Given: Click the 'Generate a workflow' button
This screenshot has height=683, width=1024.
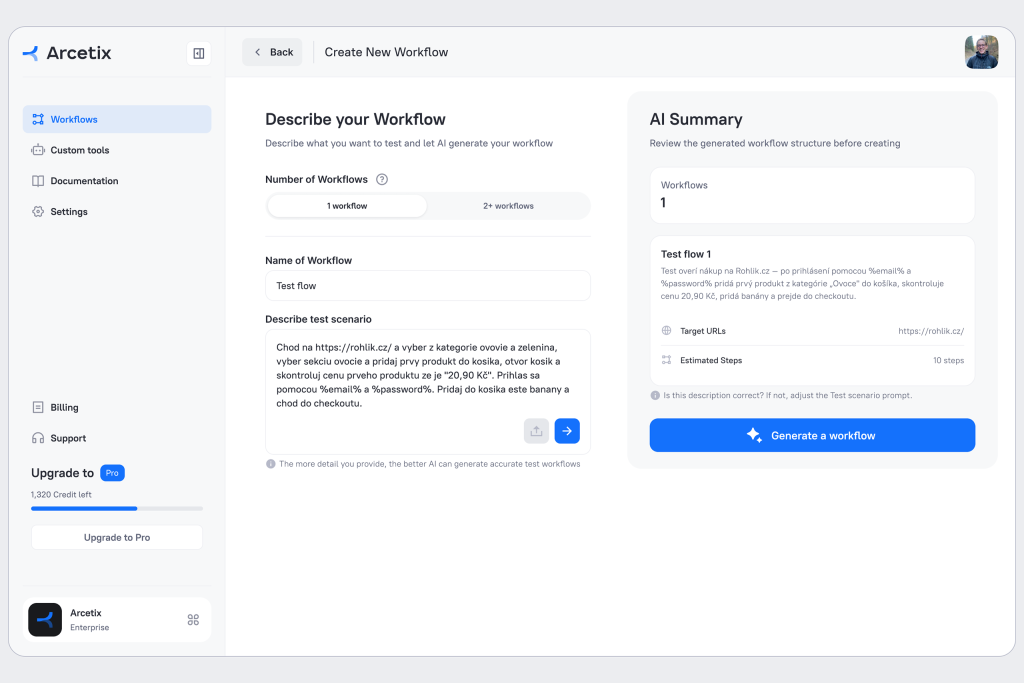Looking at the screenshot, I should click(812, 435).
